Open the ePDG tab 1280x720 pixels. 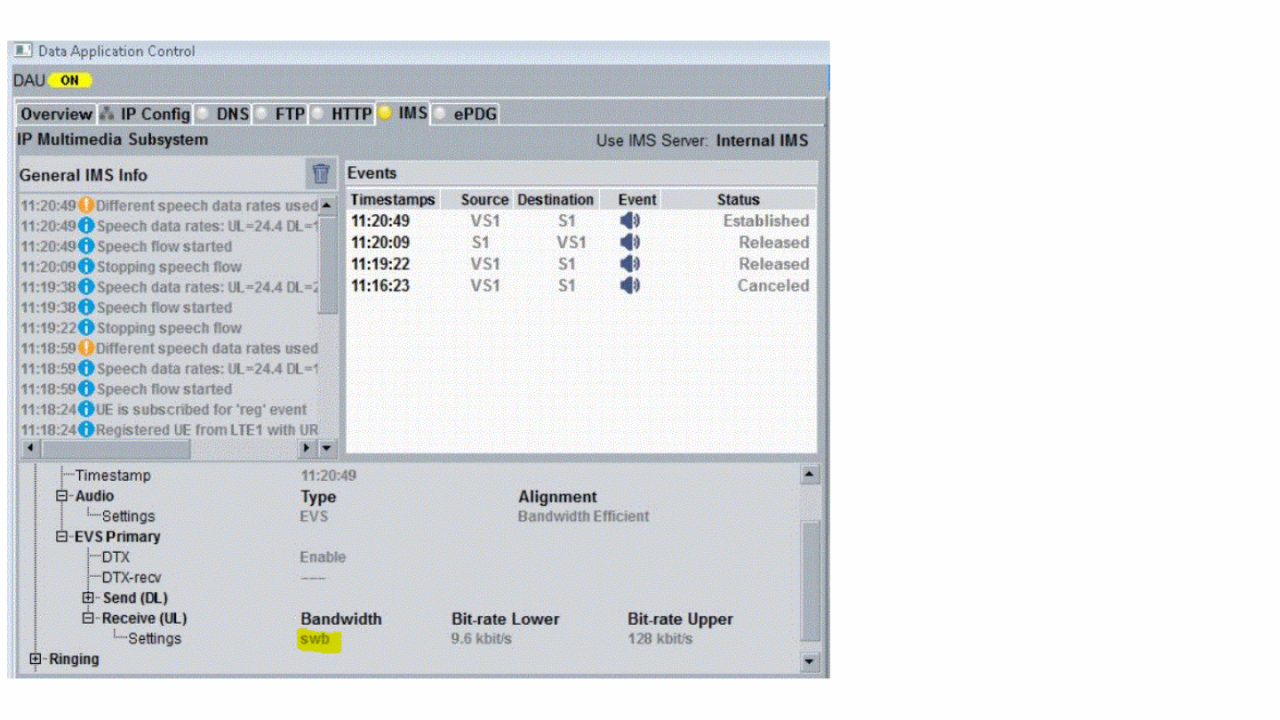tap(474, 114)
